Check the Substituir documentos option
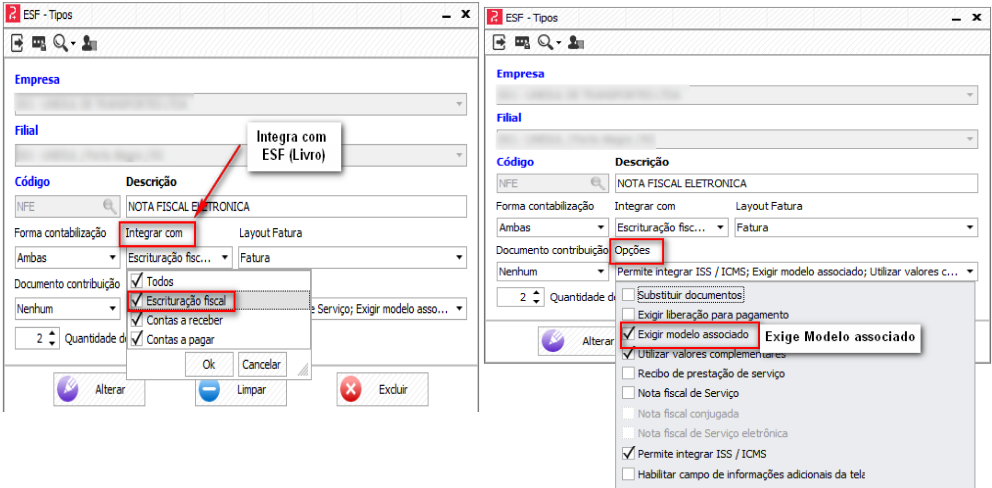 tap(628, 294)
